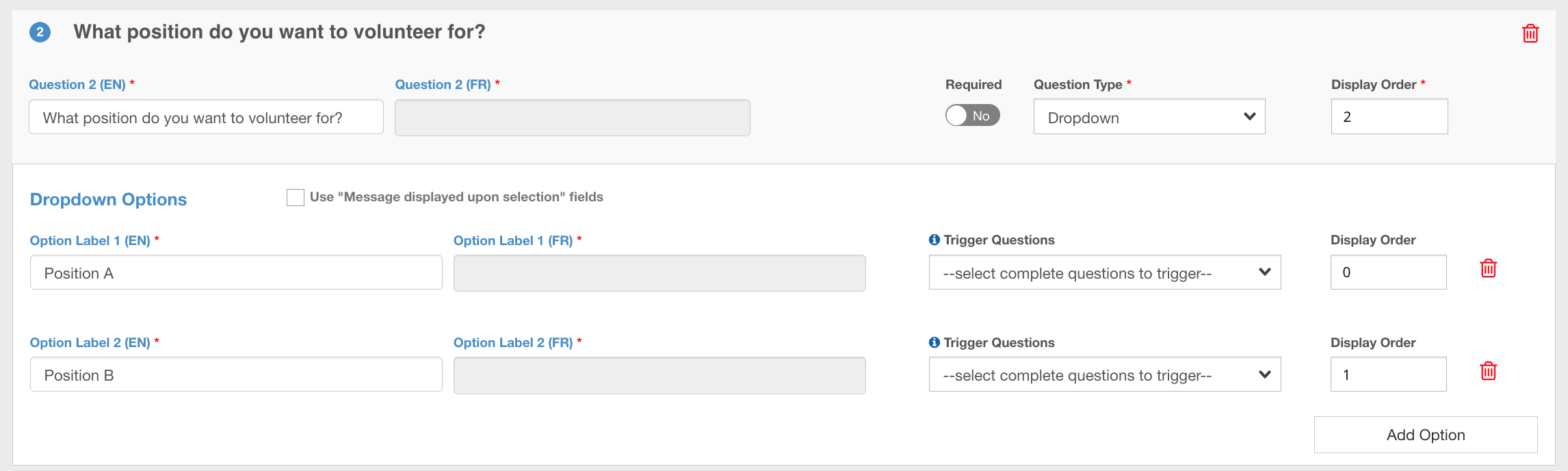Screen dimensions: 1568x471
Task: Click info icon for Position A's Trigger Questions
Action: tap(934, 240)
